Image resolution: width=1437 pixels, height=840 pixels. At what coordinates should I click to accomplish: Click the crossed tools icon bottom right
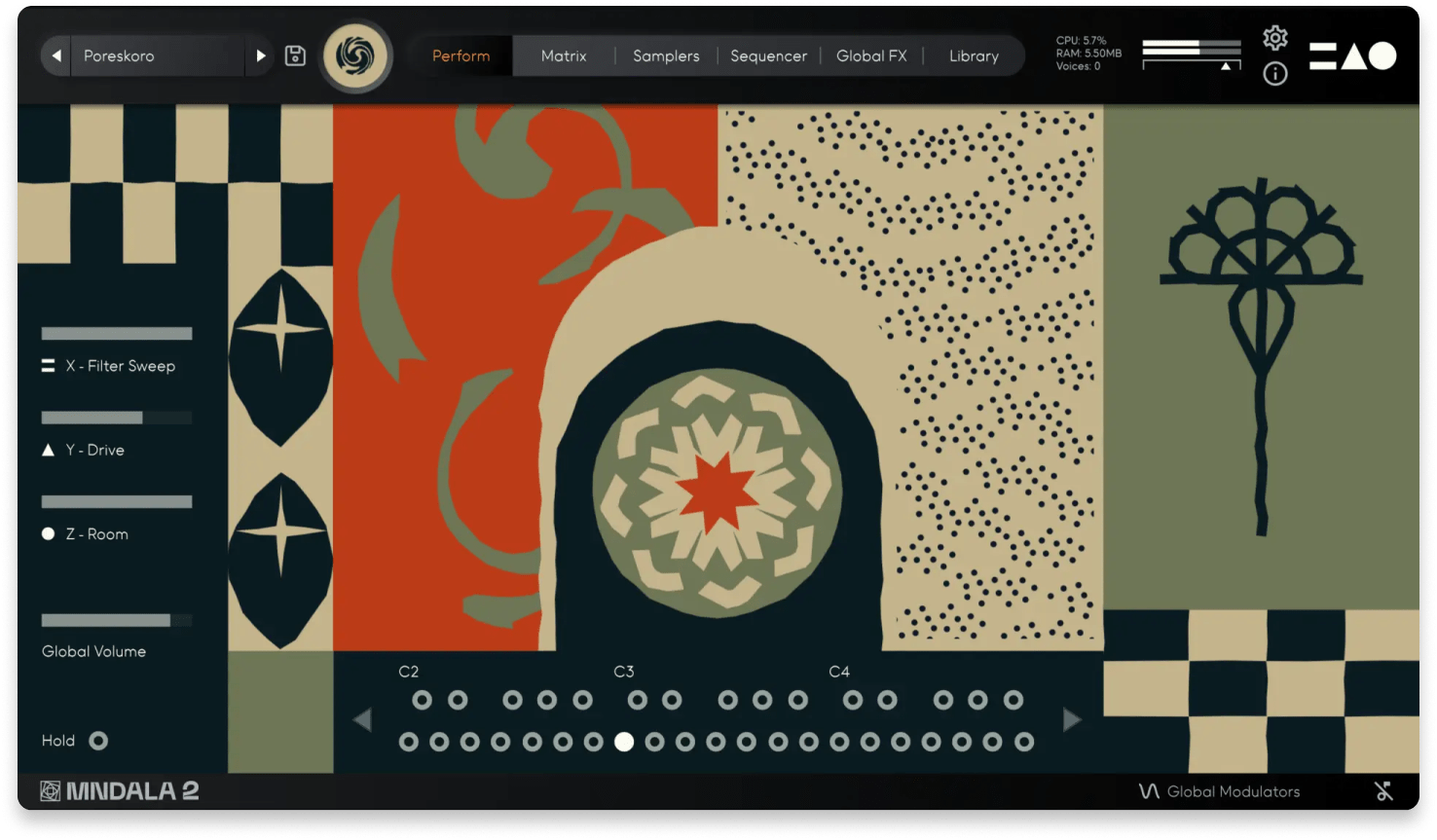(1383, 791)
